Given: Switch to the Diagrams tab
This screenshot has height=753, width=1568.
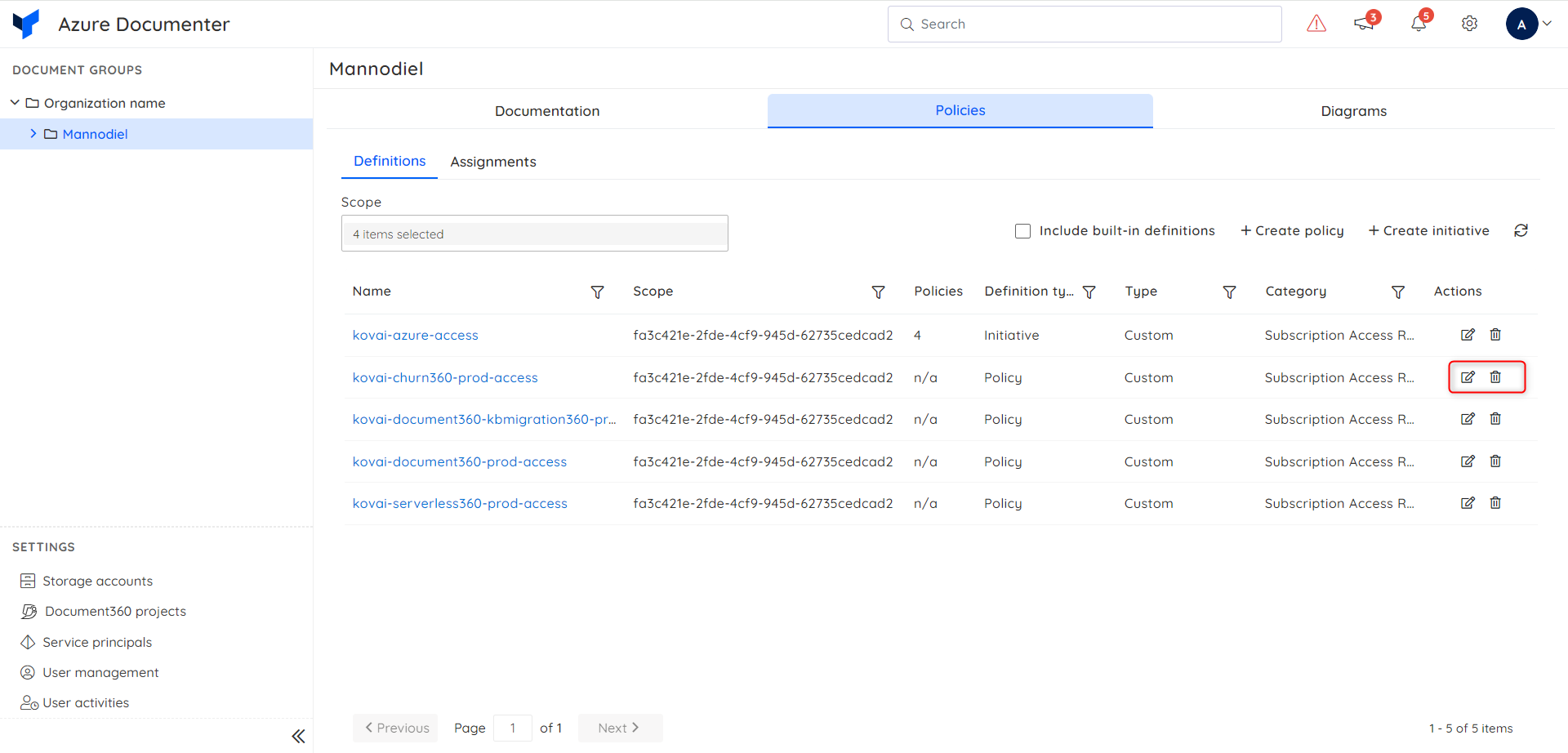Looking at the screenshot, I should tap(1354, 111).
